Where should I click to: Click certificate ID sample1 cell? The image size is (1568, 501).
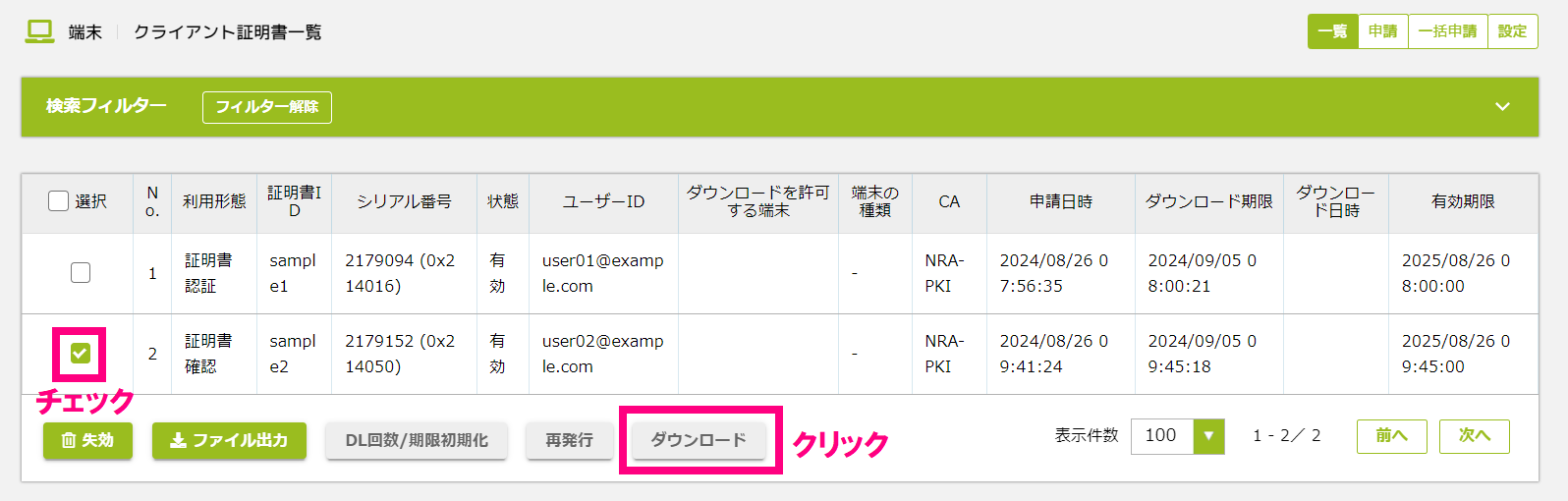pyautogui.click(x=293, y=273)
